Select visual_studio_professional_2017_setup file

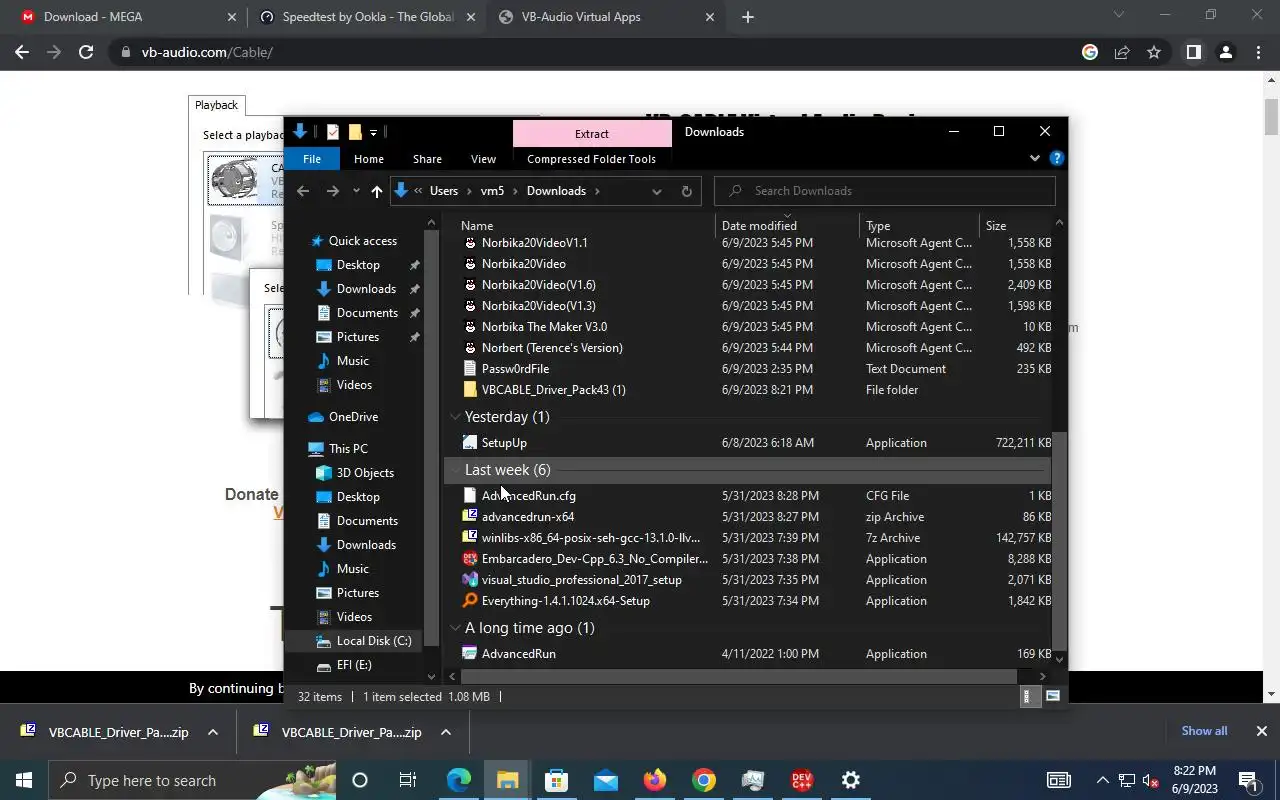581,580
